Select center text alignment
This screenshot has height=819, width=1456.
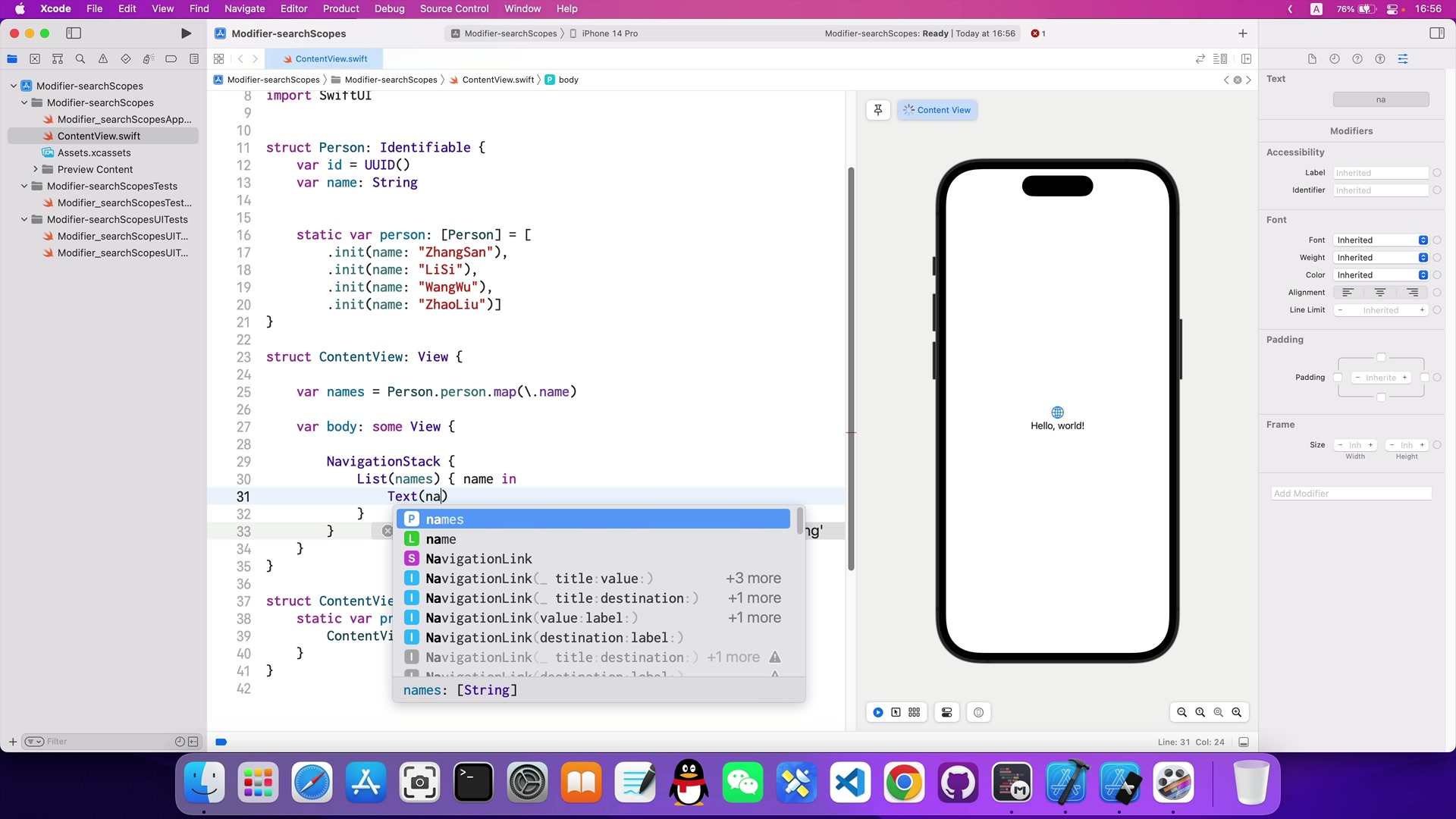pyautogui.click(x=1380, y=293)
